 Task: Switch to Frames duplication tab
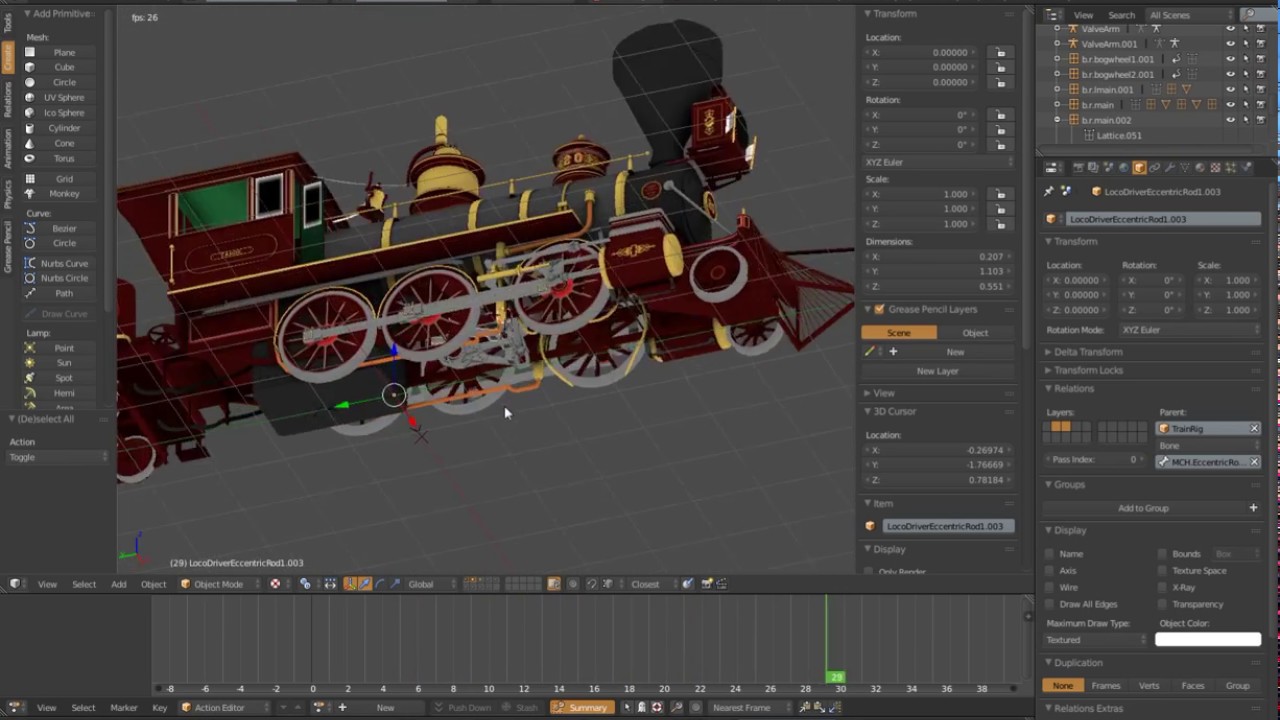(x=1106, y=686)
